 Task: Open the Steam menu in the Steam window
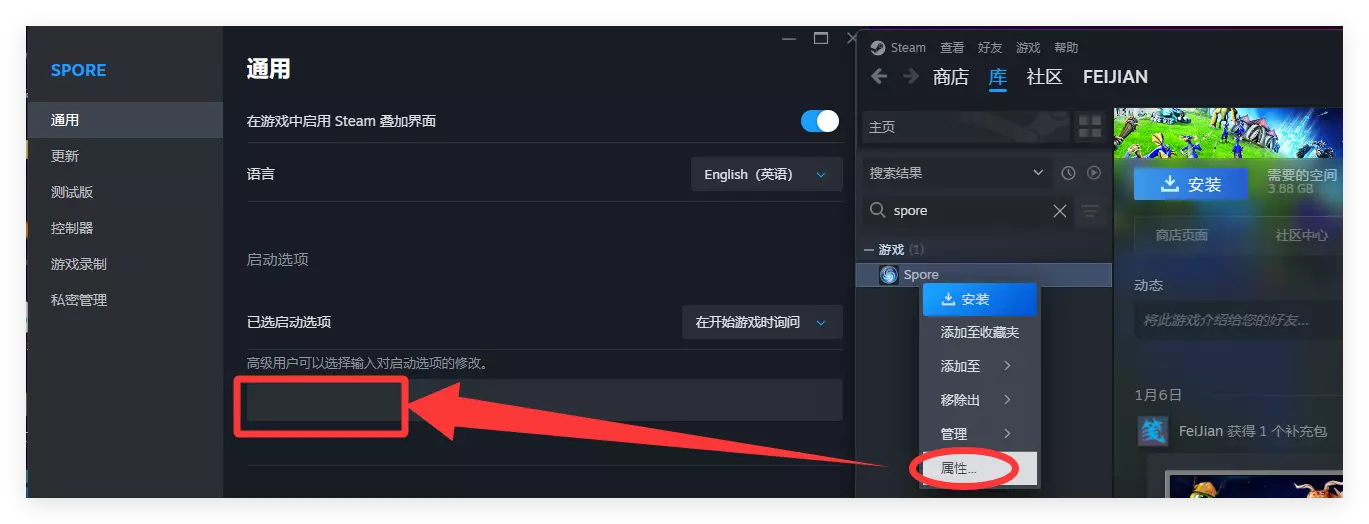point(907,47)
